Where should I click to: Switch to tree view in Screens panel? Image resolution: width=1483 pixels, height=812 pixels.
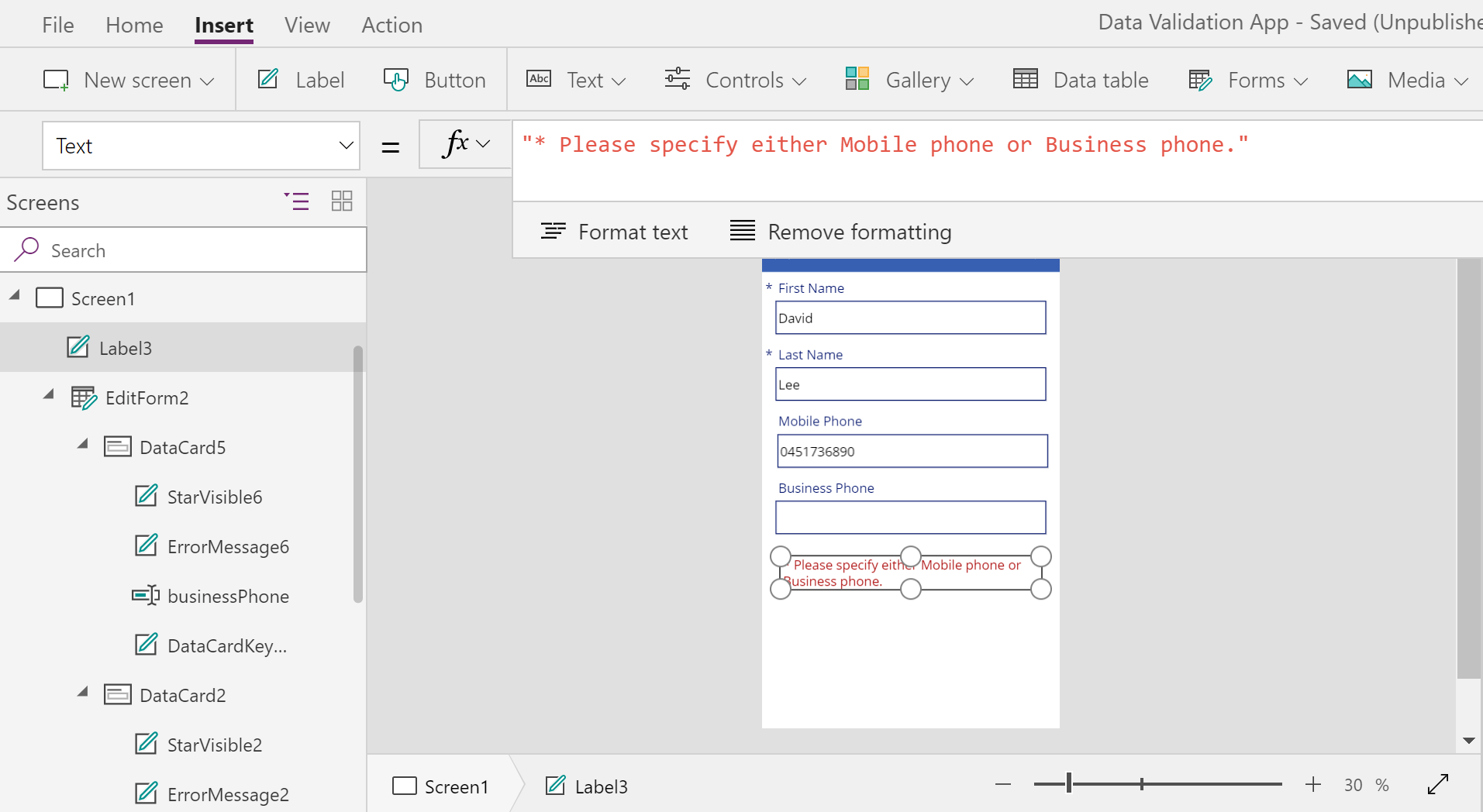tap(296, 201)
